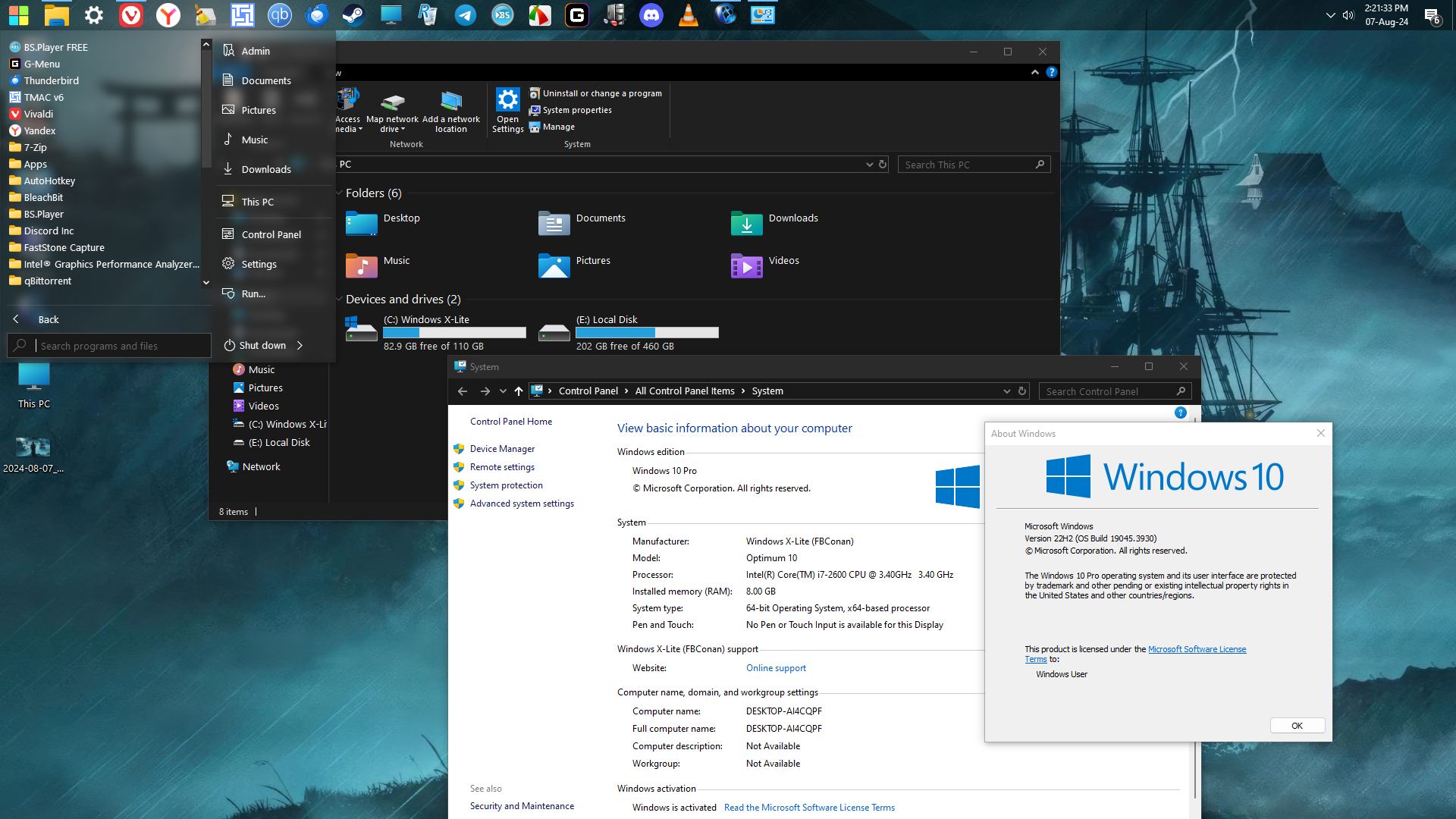Refresh the This PC address bar
Screen dimensions: 1456x819
(883, 165)
